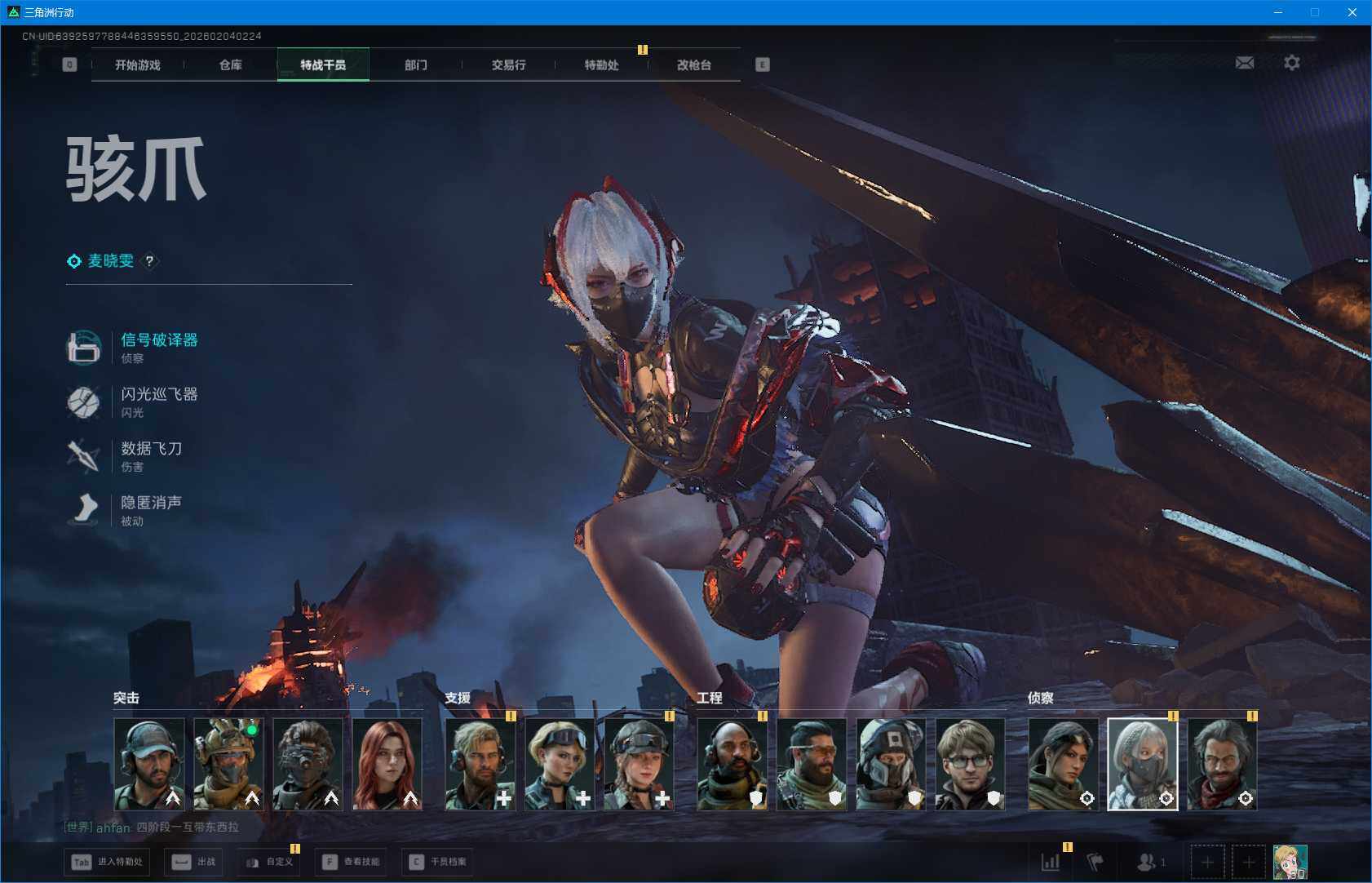This screenshot has width=1372, height=883.
Task: Minimize the 三角洲行动 window
Action: (x=1278, y=12)
